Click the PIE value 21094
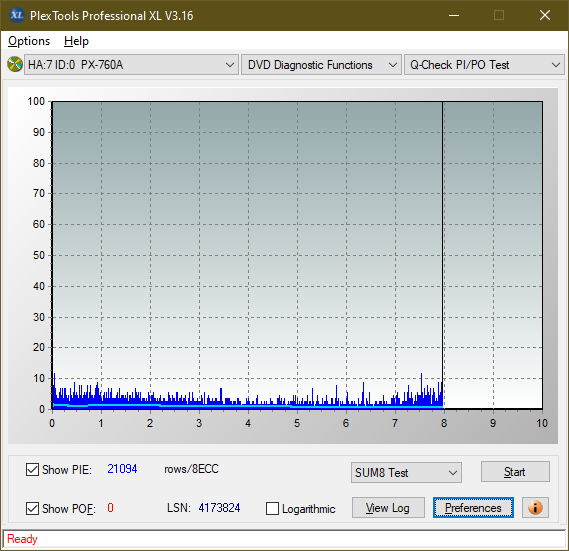Image resolution: width=569 pixels, height=551 pixels. (x=122, y=469)
